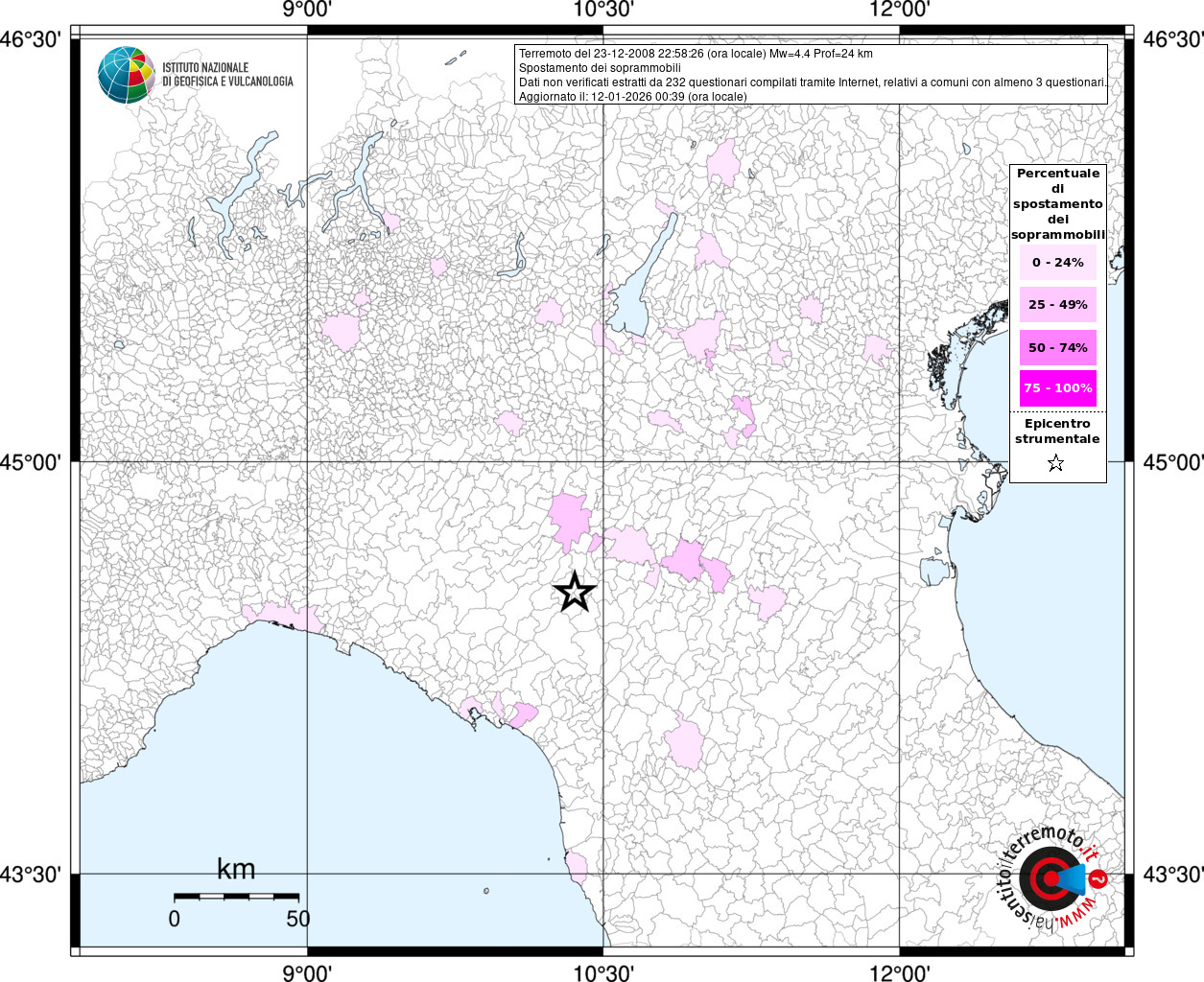
Task: Click the legend's epicenter star symbol
Action: tap(1056, 463)
